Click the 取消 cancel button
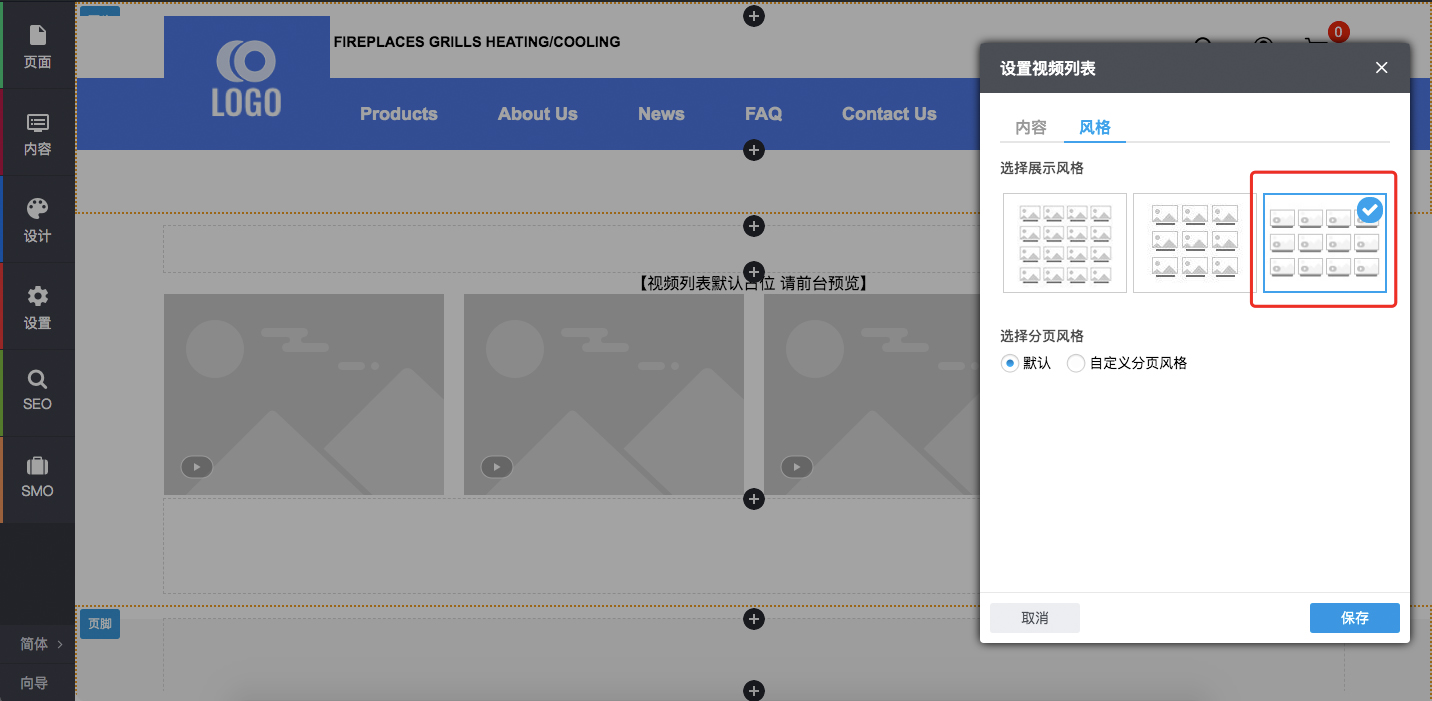 coord(1035,618)
